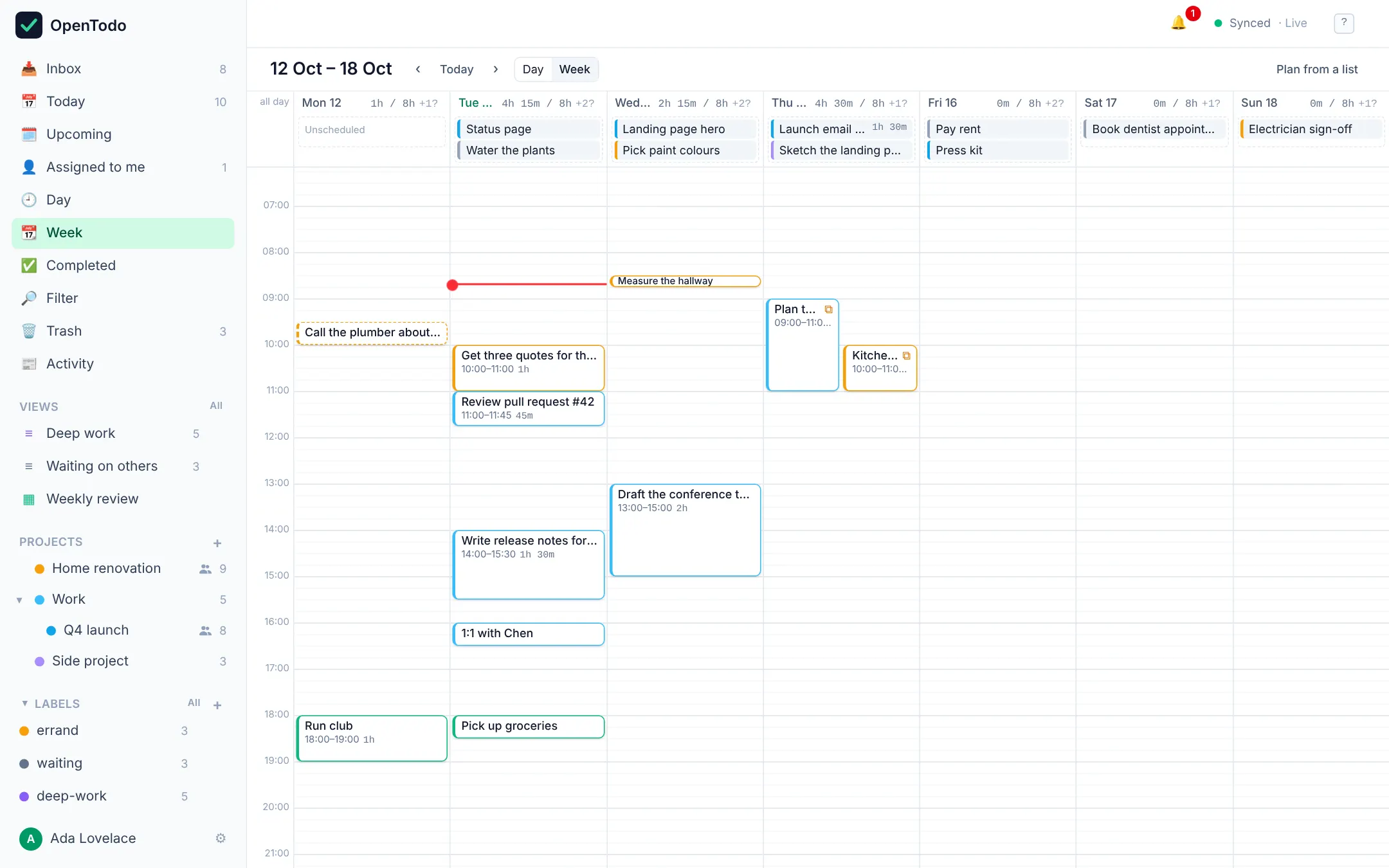Click the Today calendar icon in sidebar

29,102
